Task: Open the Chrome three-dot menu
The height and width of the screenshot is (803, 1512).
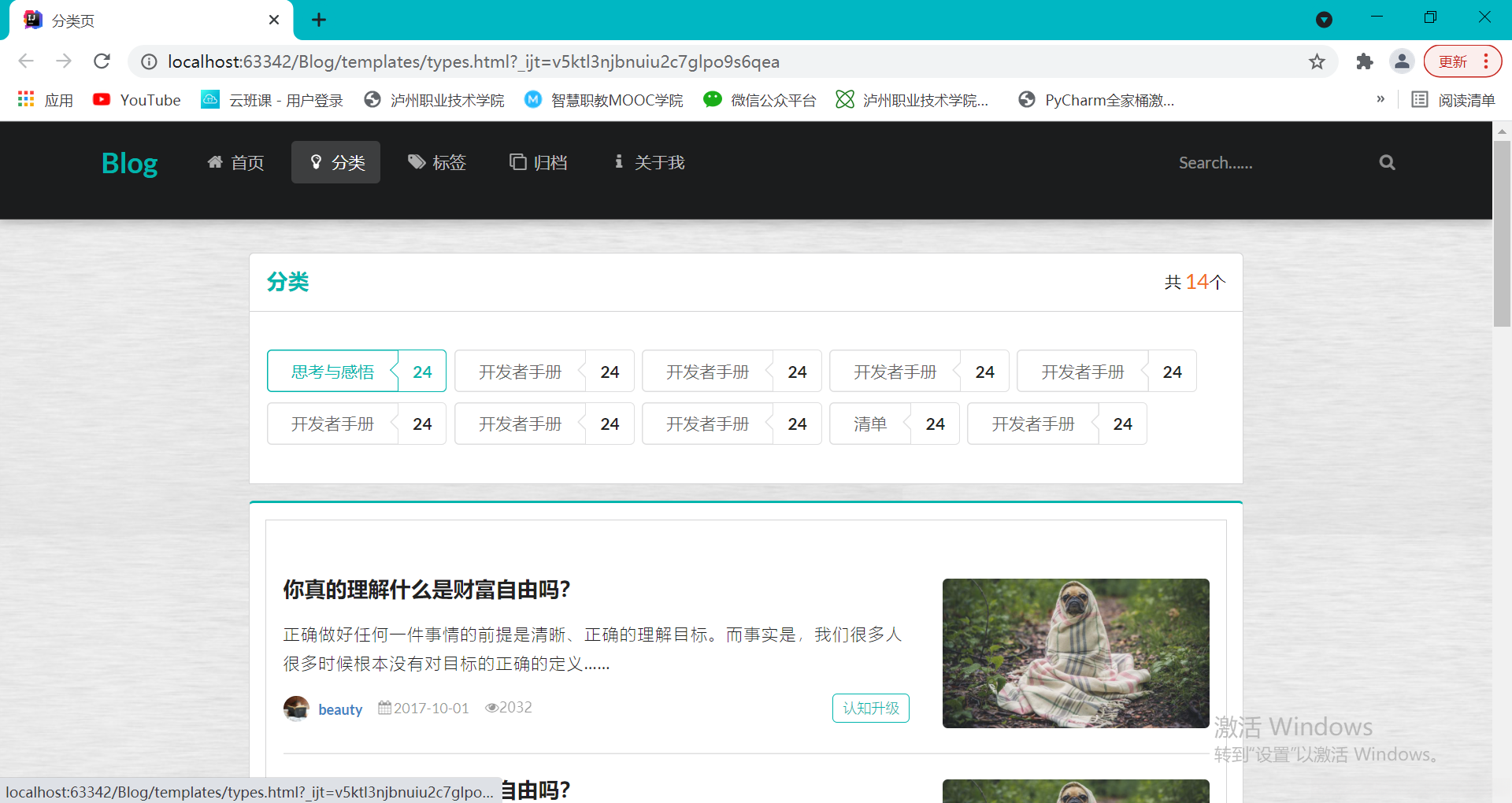Action: (1486, 61)
